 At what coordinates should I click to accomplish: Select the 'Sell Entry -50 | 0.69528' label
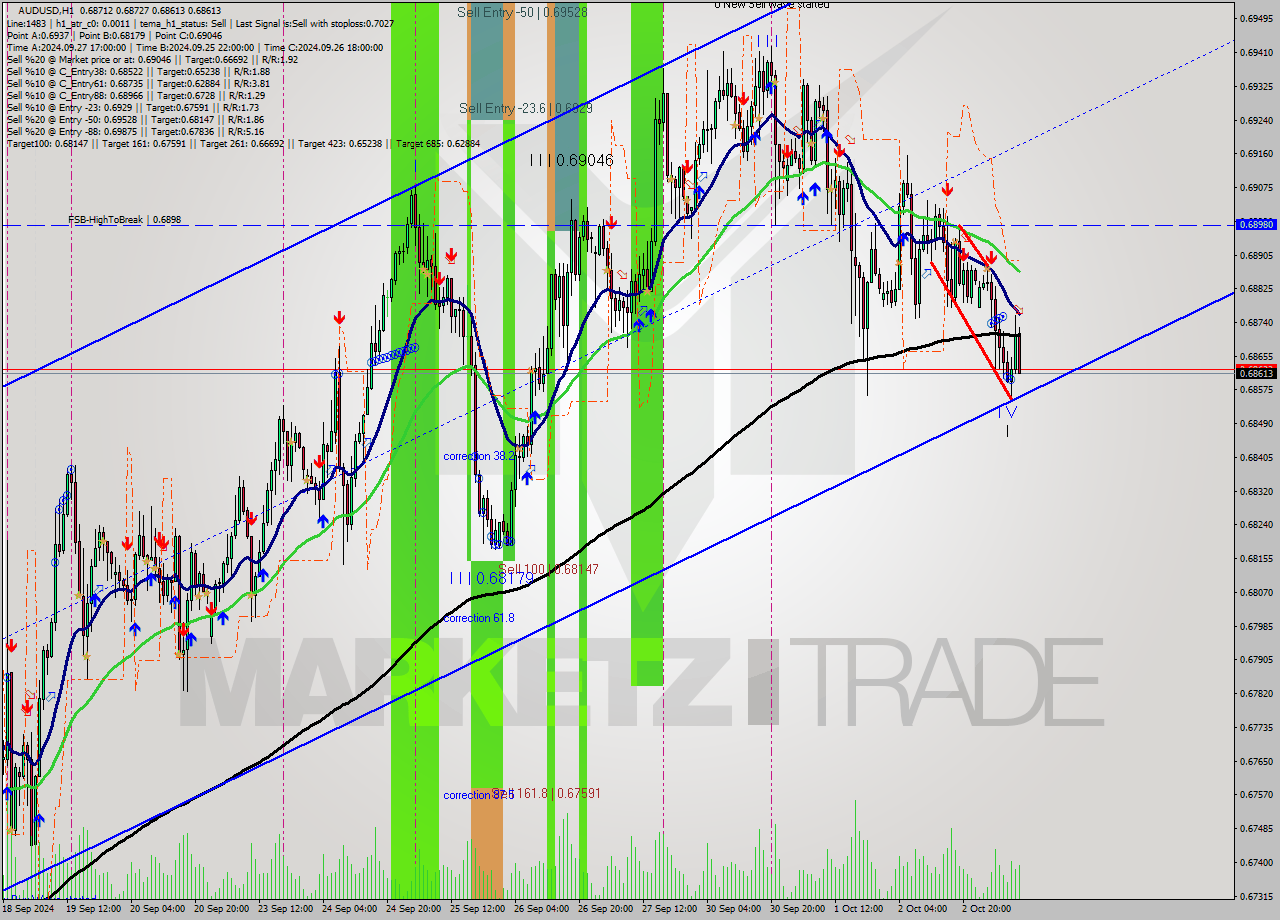click(522, 12)
